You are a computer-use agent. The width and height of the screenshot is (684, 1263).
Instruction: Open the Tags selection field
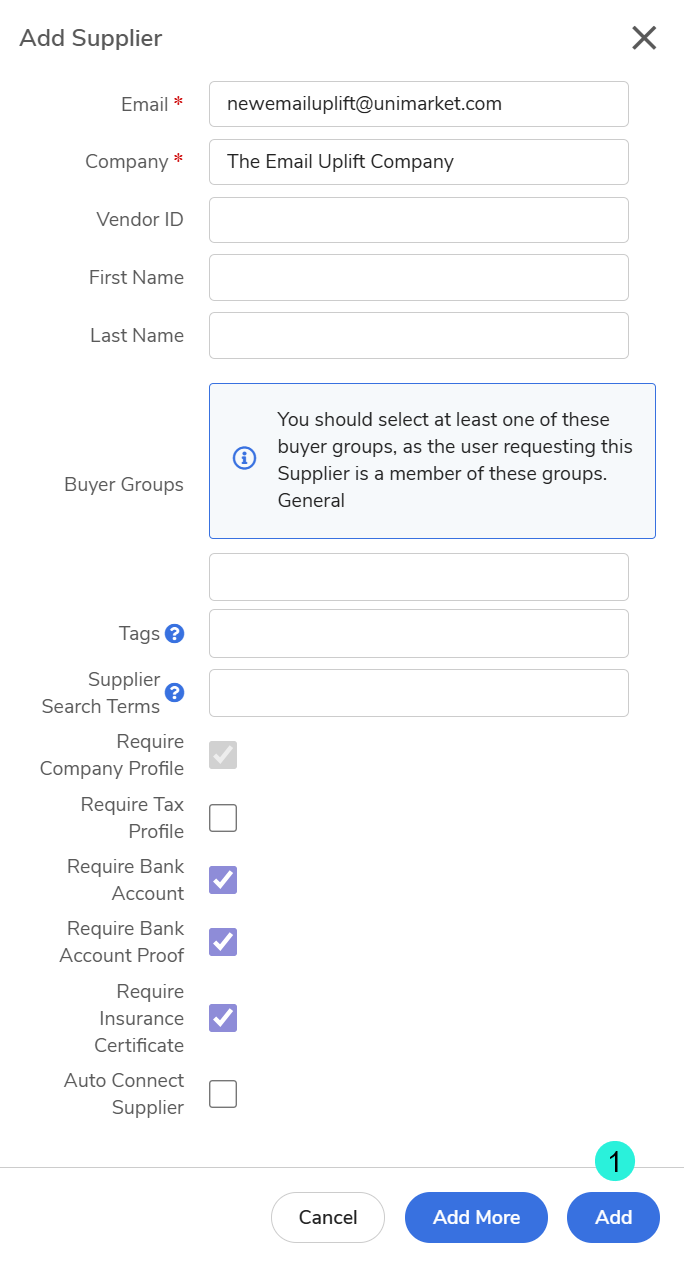(x=418, y=633)
